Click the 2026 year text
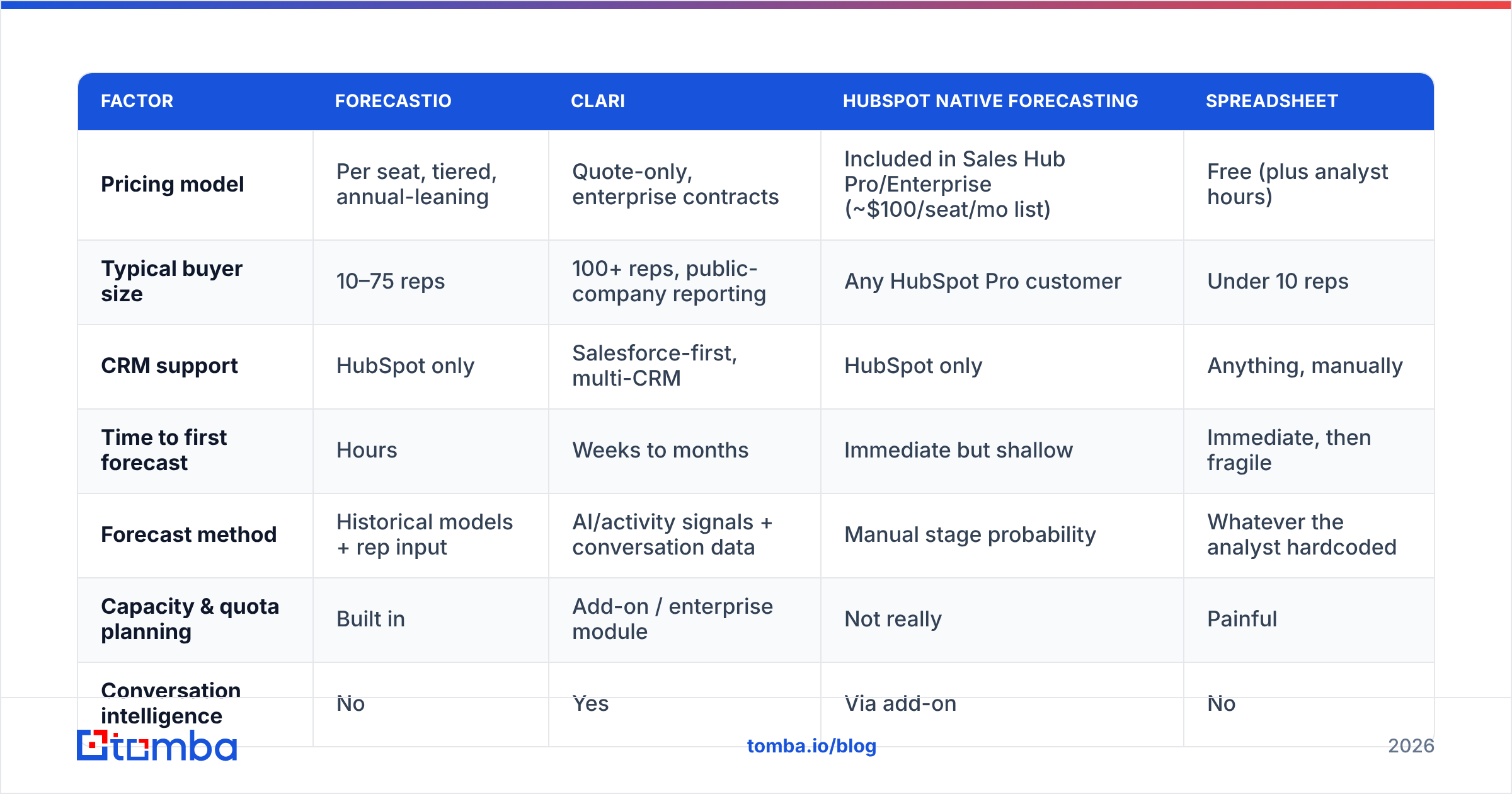The height and width of the screenshot is (794, 1512). click(x=1411, y=746)
